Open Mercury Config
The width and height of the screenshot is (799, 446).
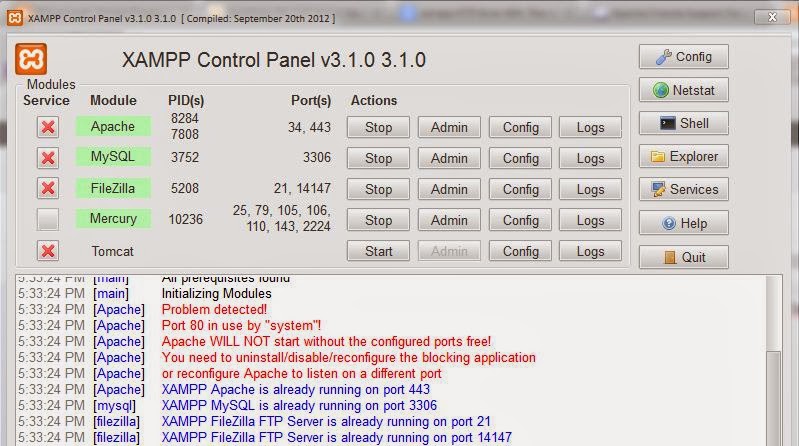point(520,220)
